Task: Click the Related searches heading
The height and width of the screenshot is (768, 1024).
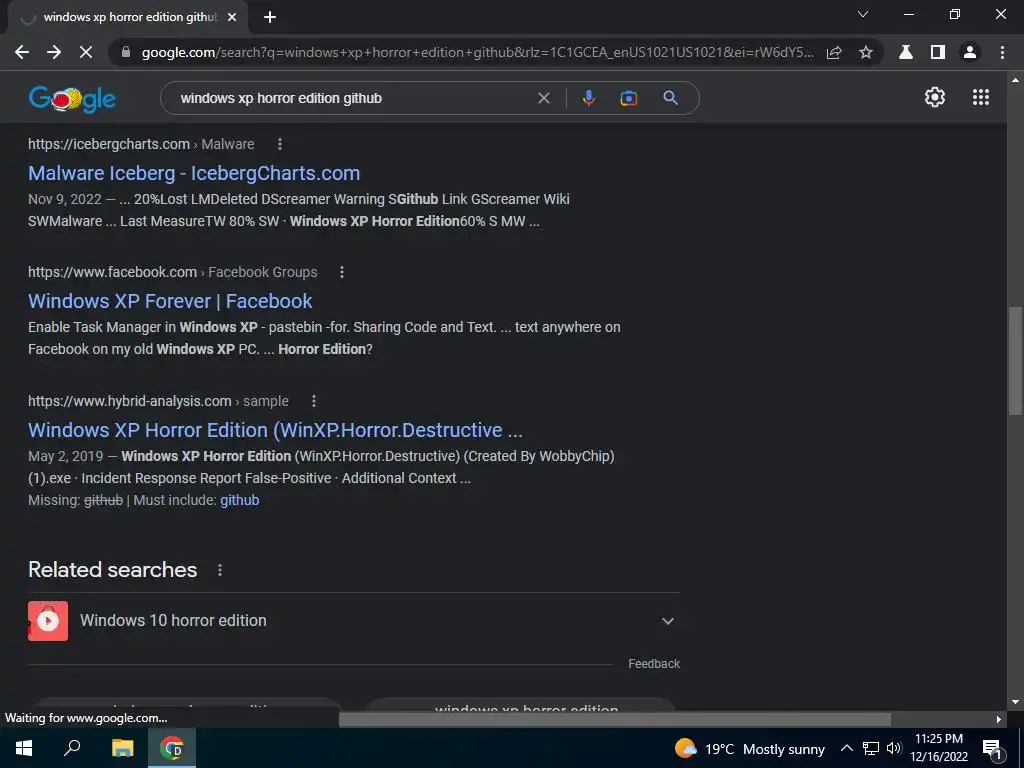Action: point(112,569)
